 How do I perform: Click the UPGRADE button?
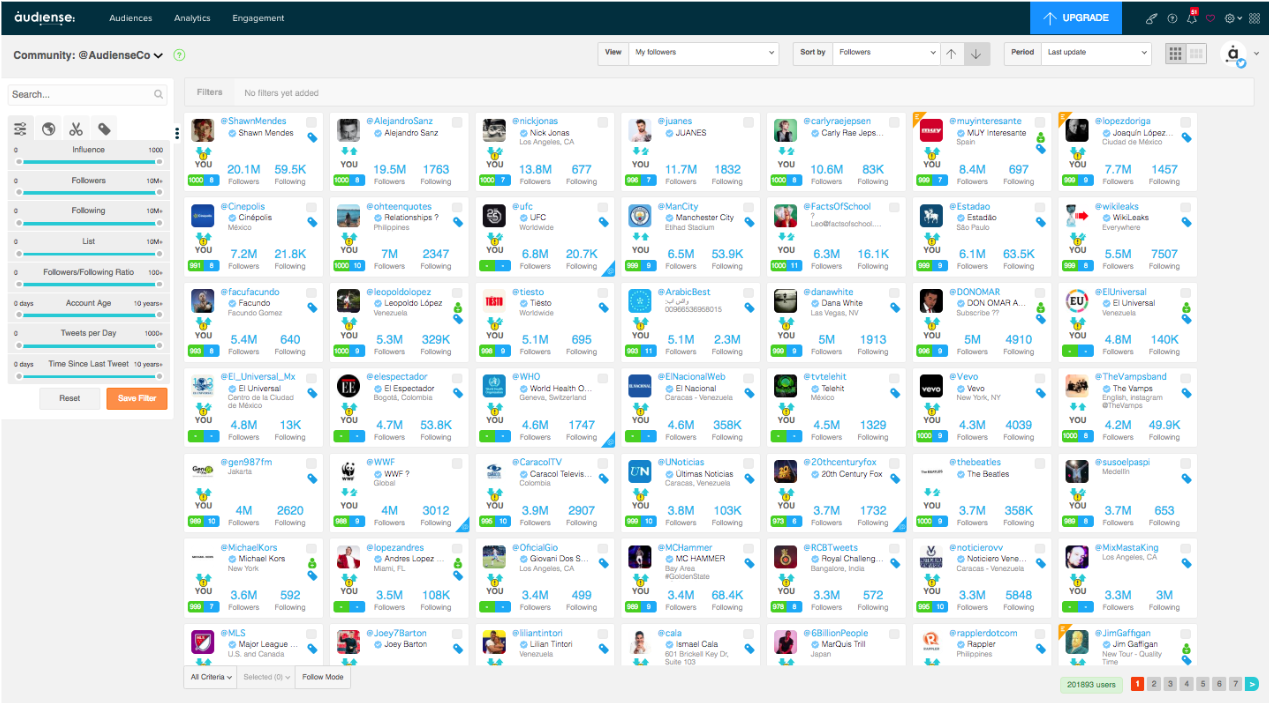tap(1077, 18)
